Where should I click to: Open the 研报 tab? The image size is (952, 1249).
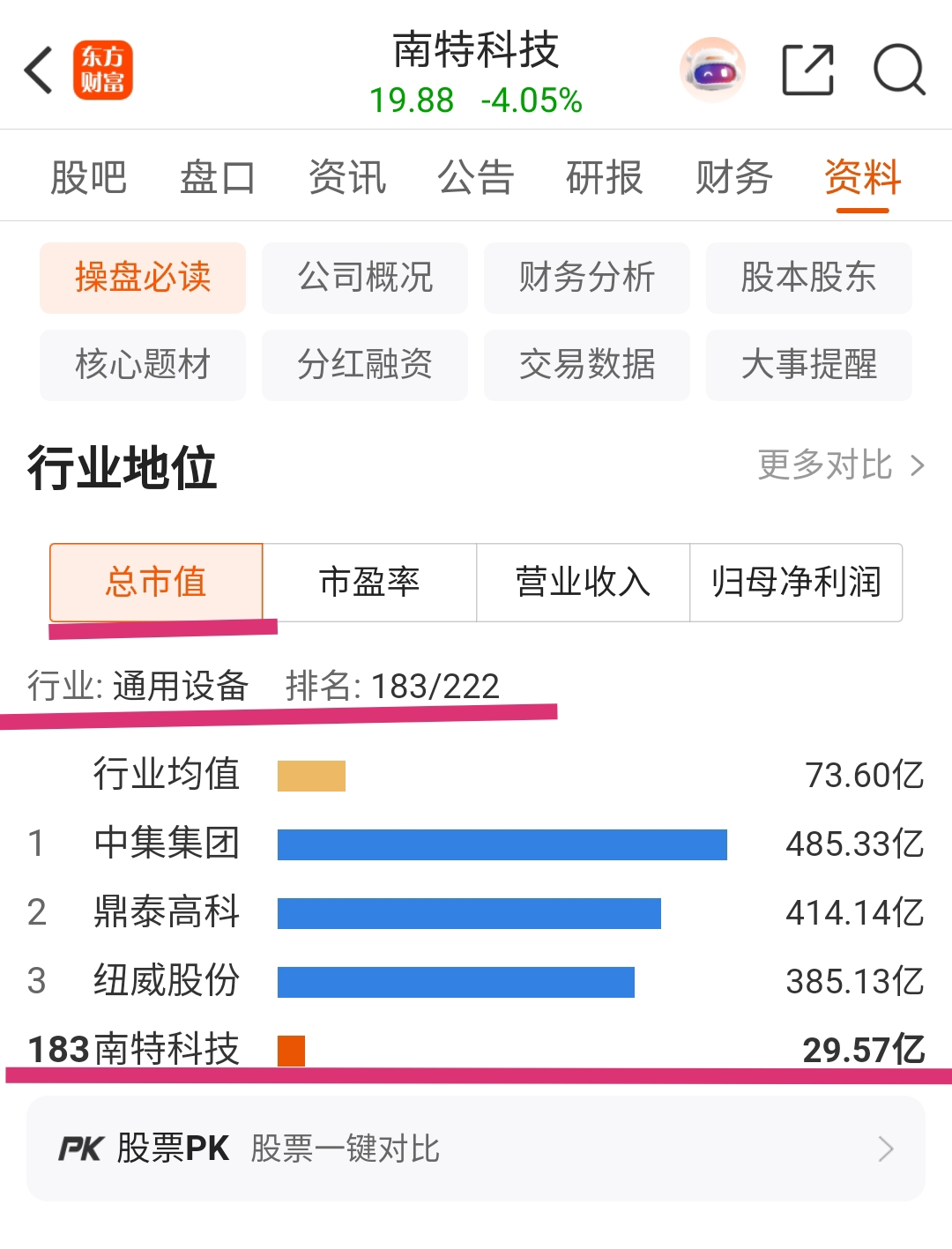click(605, 177)
